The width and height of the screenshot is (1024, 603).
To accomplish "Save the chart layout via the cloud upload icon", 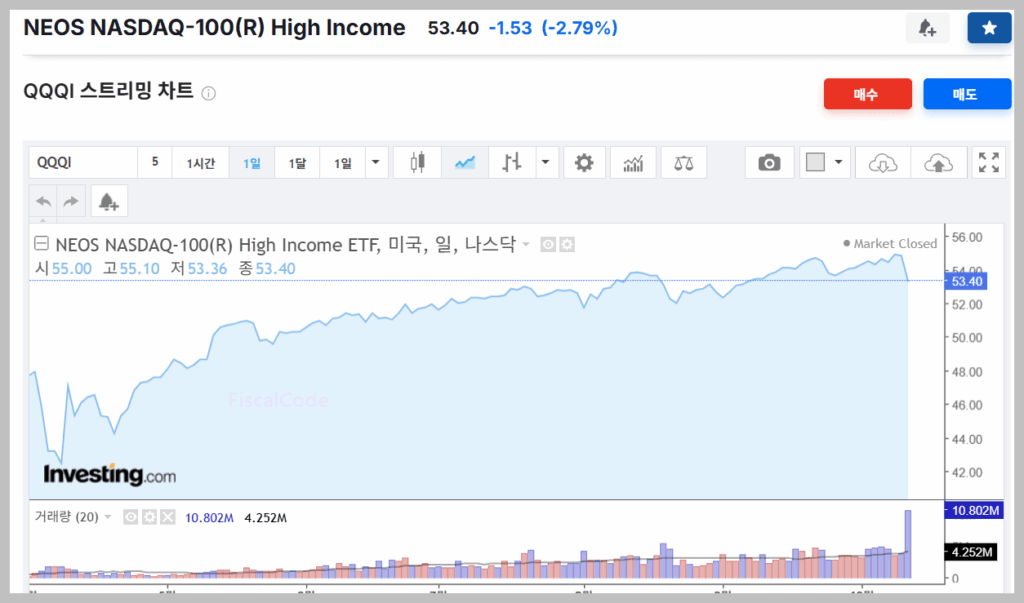I will (936, 161).
